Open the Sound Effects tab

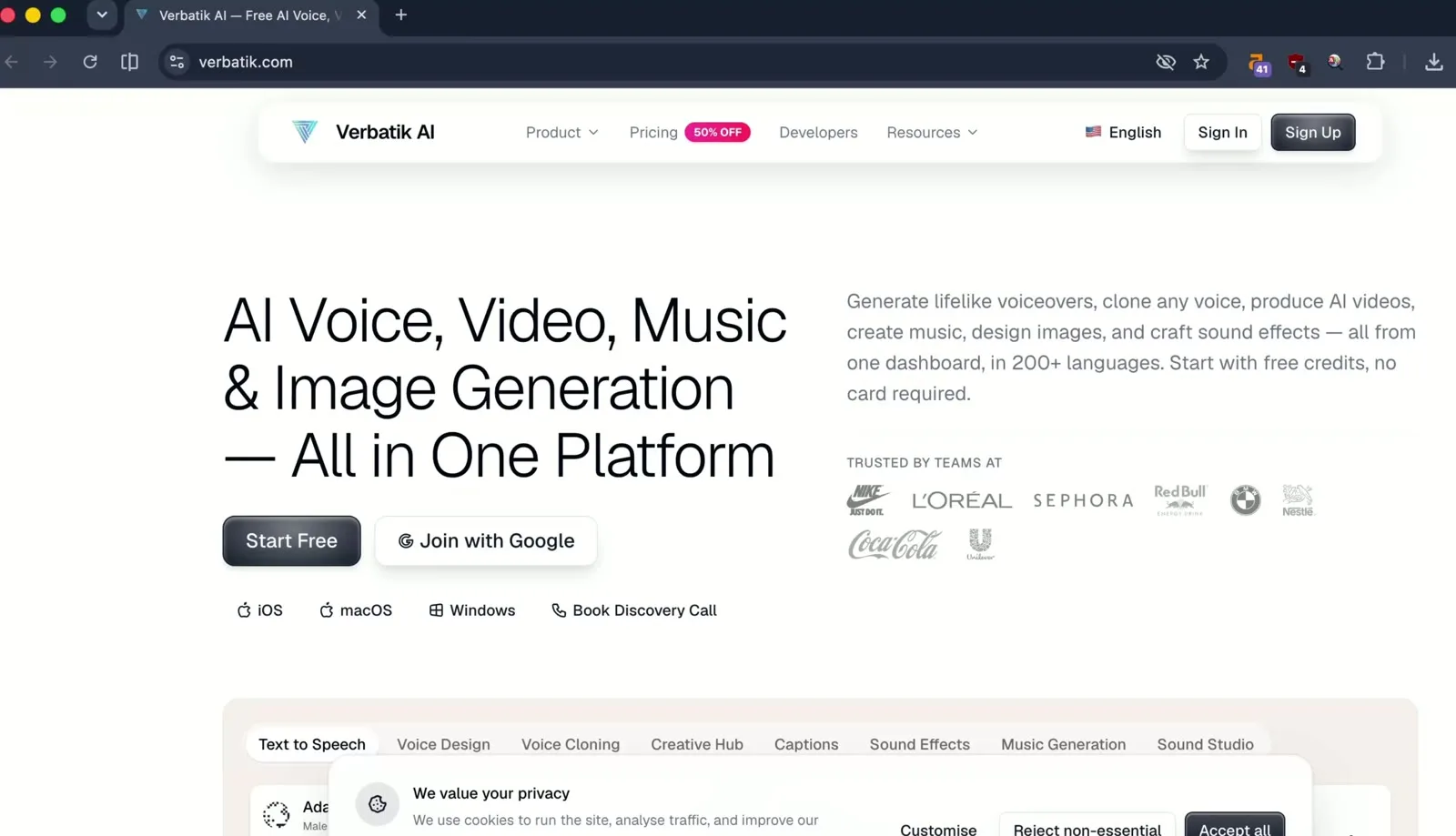920,744
